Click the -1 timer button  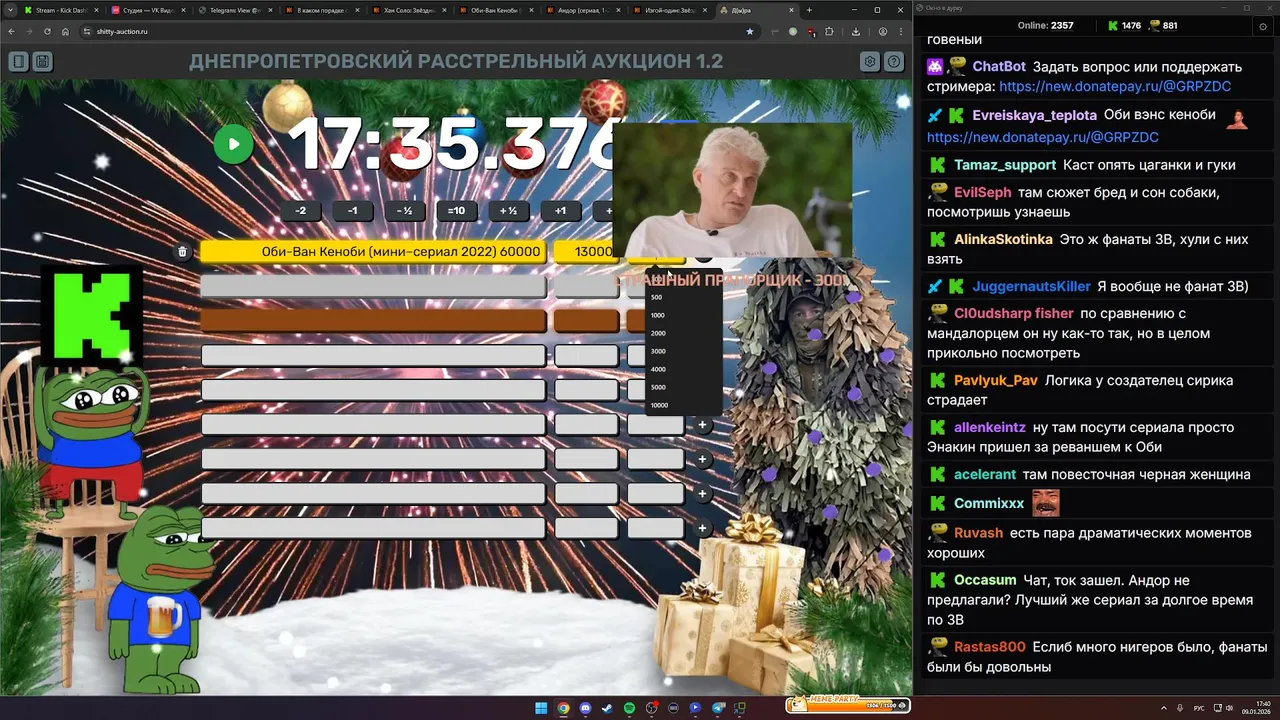click(x=352, y=211)
